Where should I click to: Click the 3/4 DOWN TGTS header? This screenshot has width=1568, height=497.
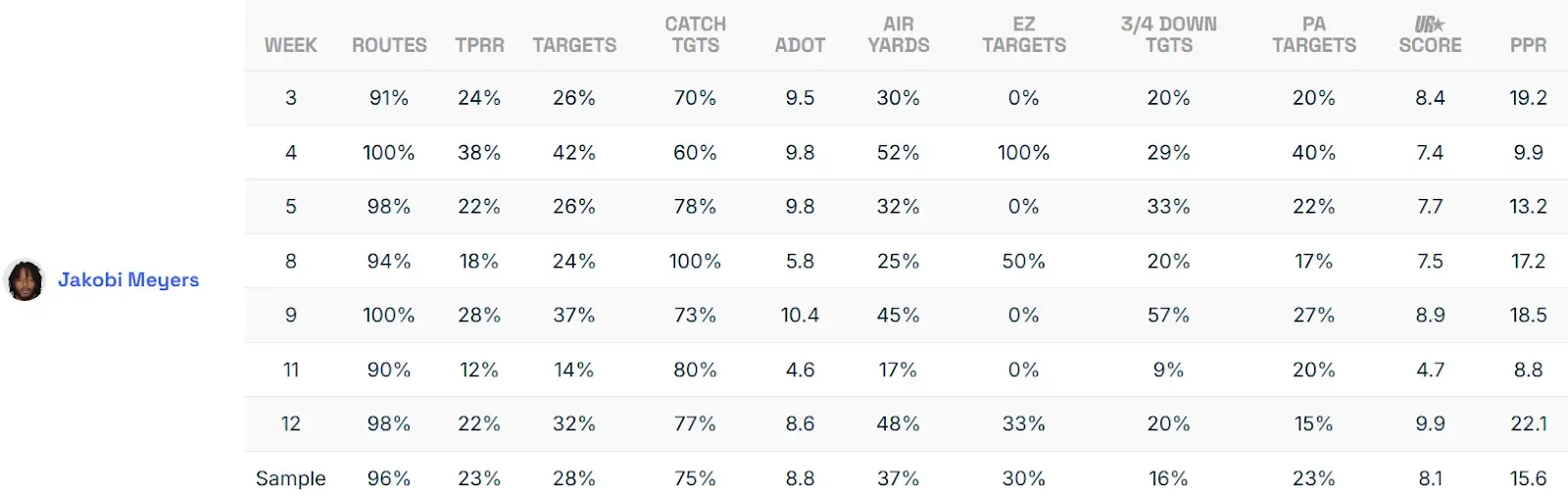[x=1168, y=34]
